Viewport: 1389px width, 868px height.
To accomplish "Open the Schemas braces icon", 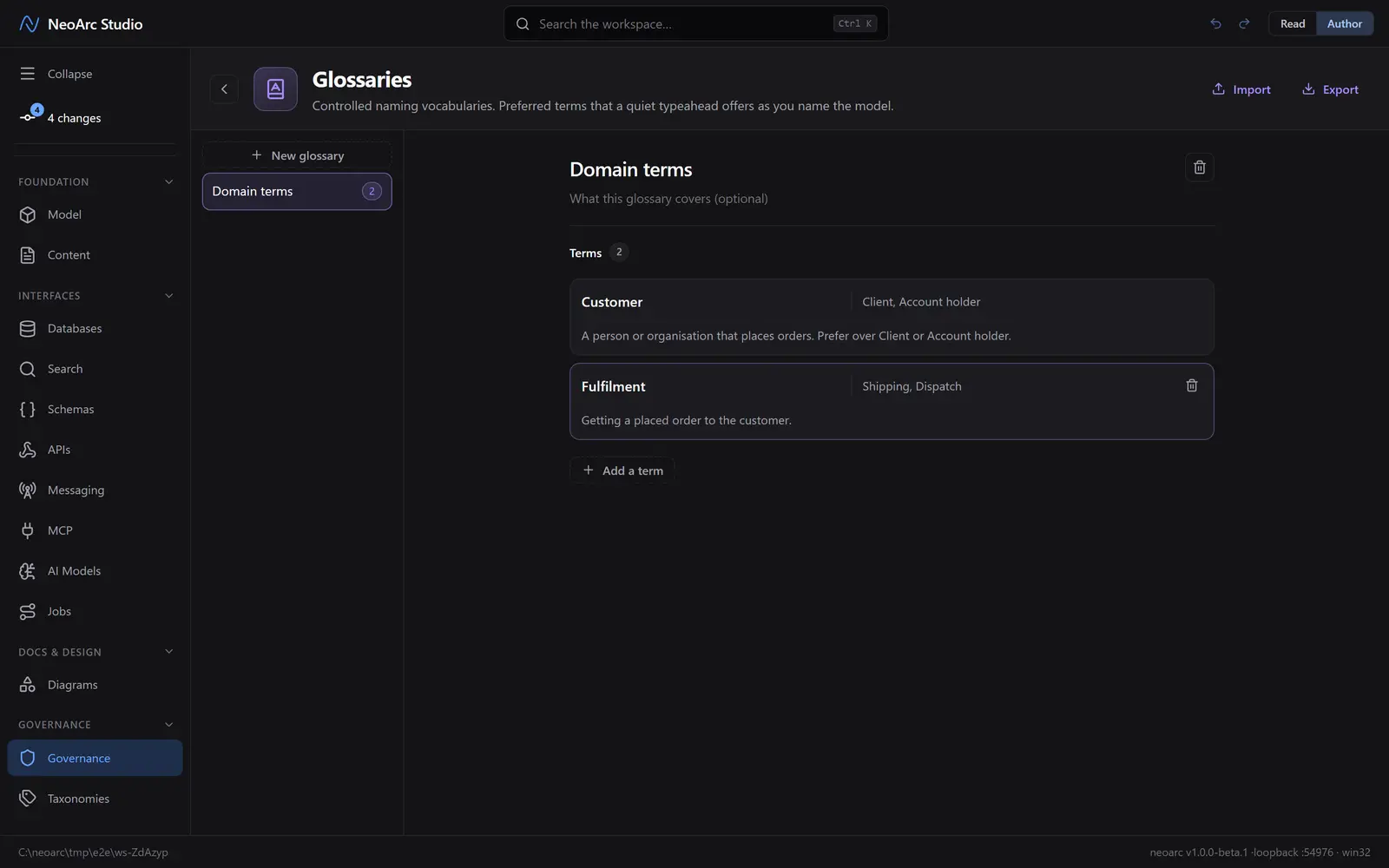I will click(28, 409).
